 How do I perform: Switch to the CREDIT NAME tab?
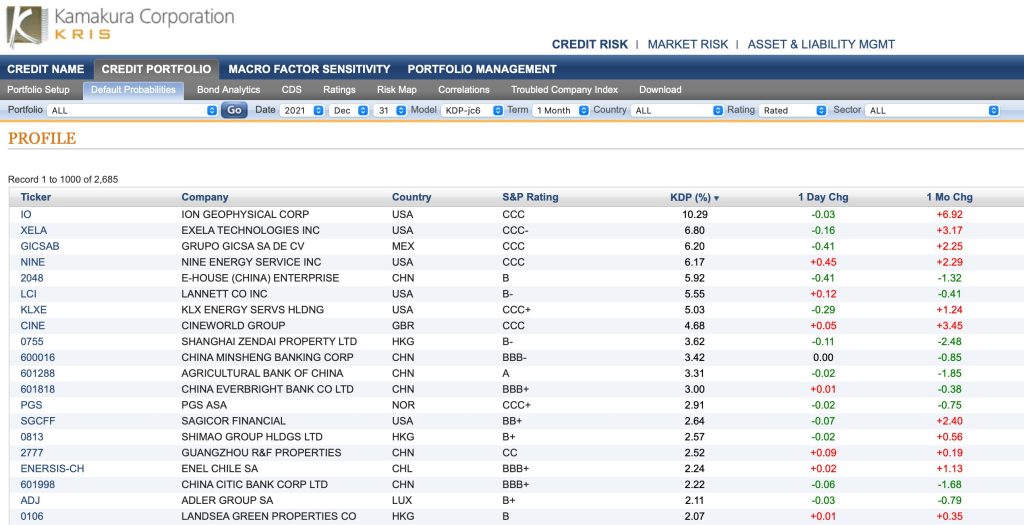pyautogui.click(x=46, y=69)
